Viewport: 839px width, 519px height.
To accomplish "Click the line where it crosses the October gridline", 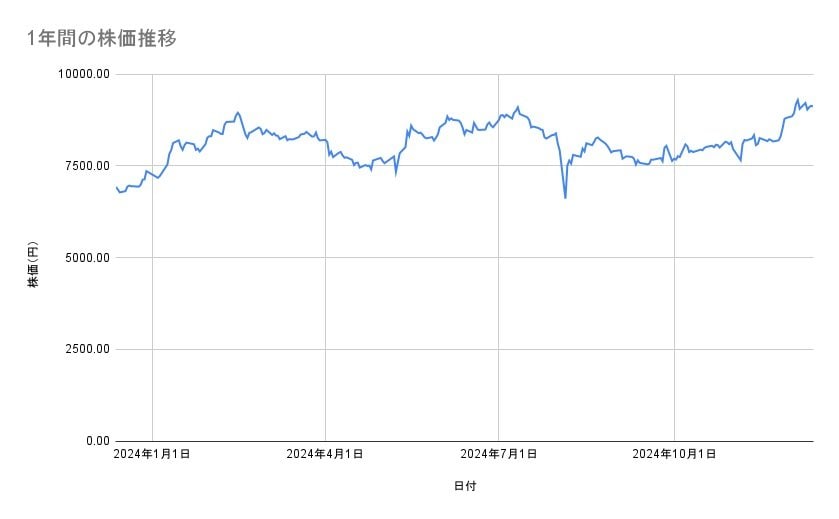I will coord(674,160).
